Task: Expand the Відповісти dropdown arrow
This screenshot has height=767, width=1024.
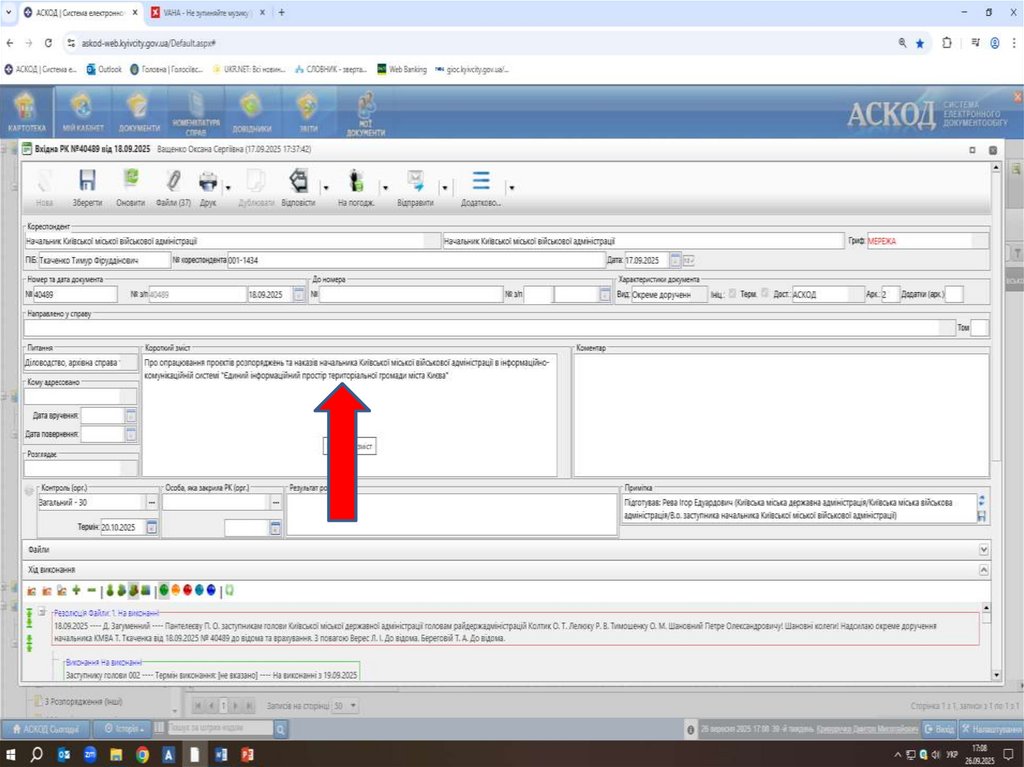Action: coord(325,188)
